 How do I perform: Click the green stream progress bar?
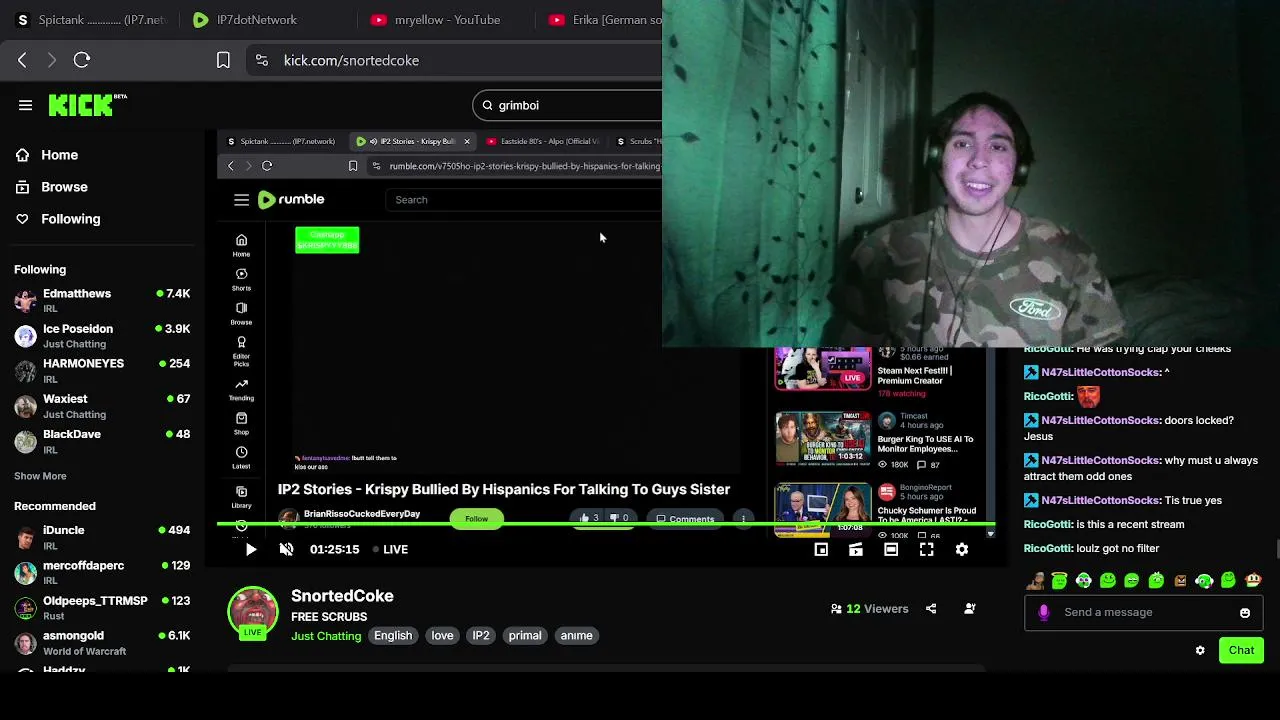(606, 524)
